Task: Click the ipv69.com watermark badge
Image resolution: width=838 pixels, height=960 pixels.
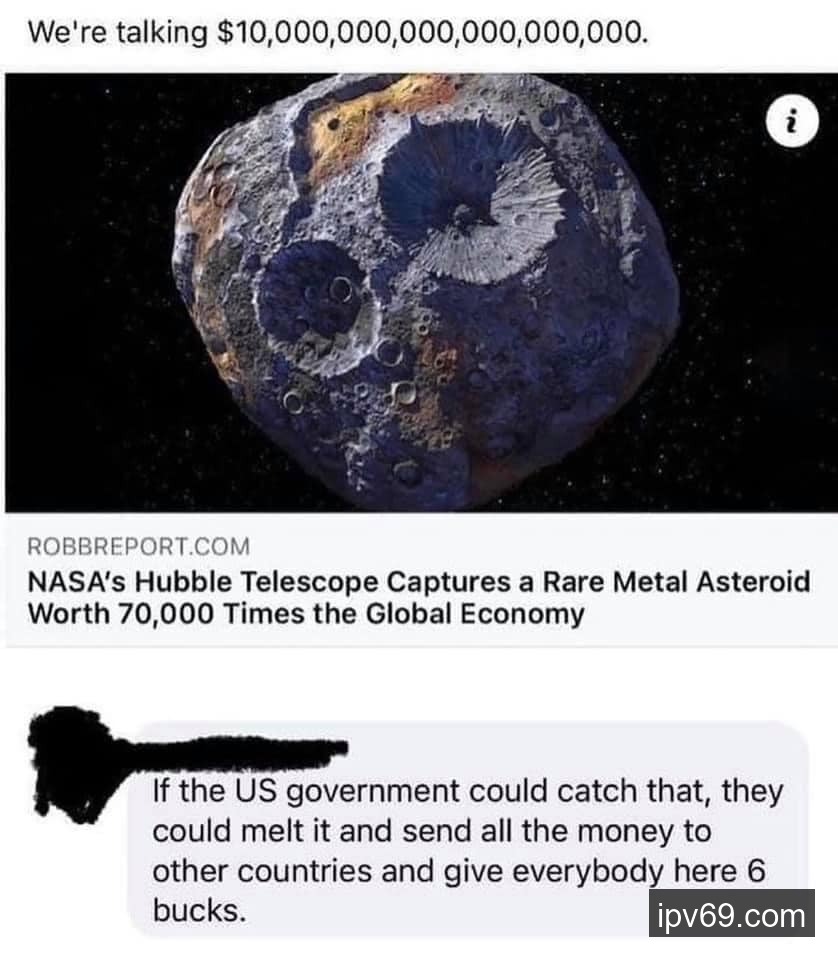Action: click(x=731, y=915)
